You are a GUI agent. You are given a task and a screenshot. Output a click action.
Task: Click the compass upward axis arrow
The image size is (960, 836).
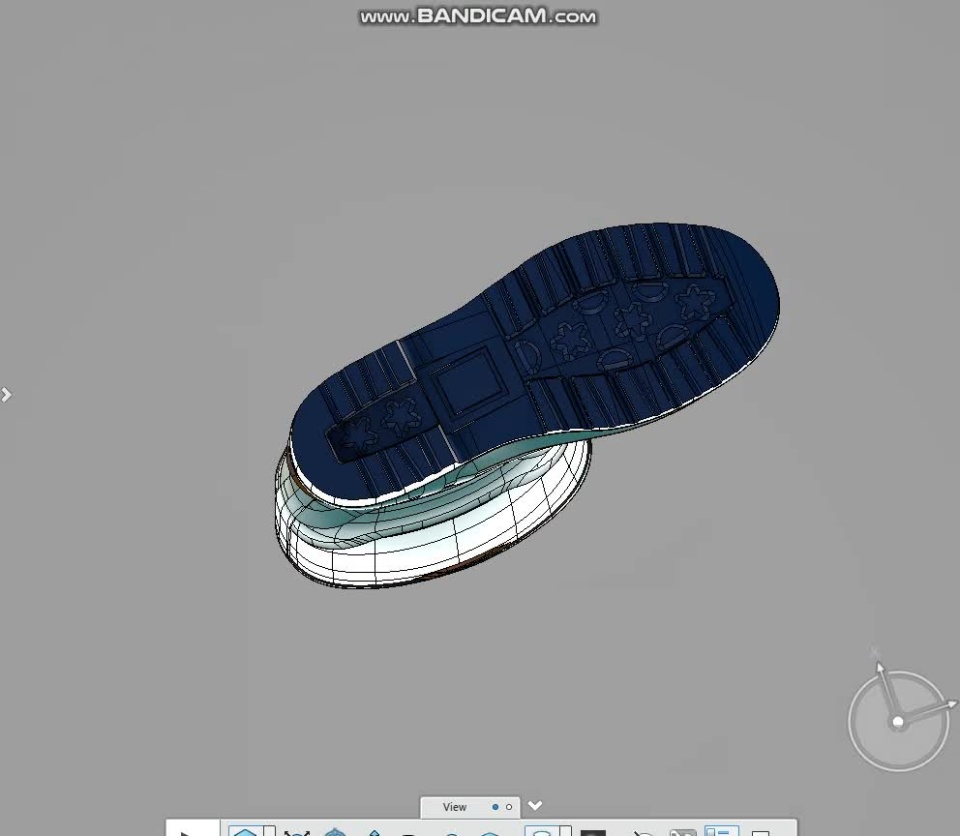click(880, 669)
